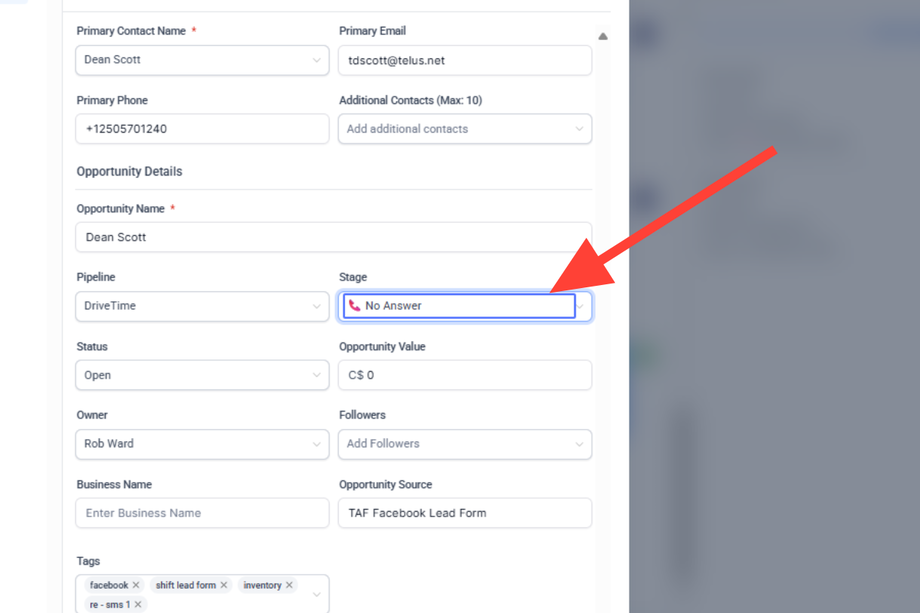Focus the Opportunity Name field
This screenshot has height=613, width=920.
click(x=333, y=237)
